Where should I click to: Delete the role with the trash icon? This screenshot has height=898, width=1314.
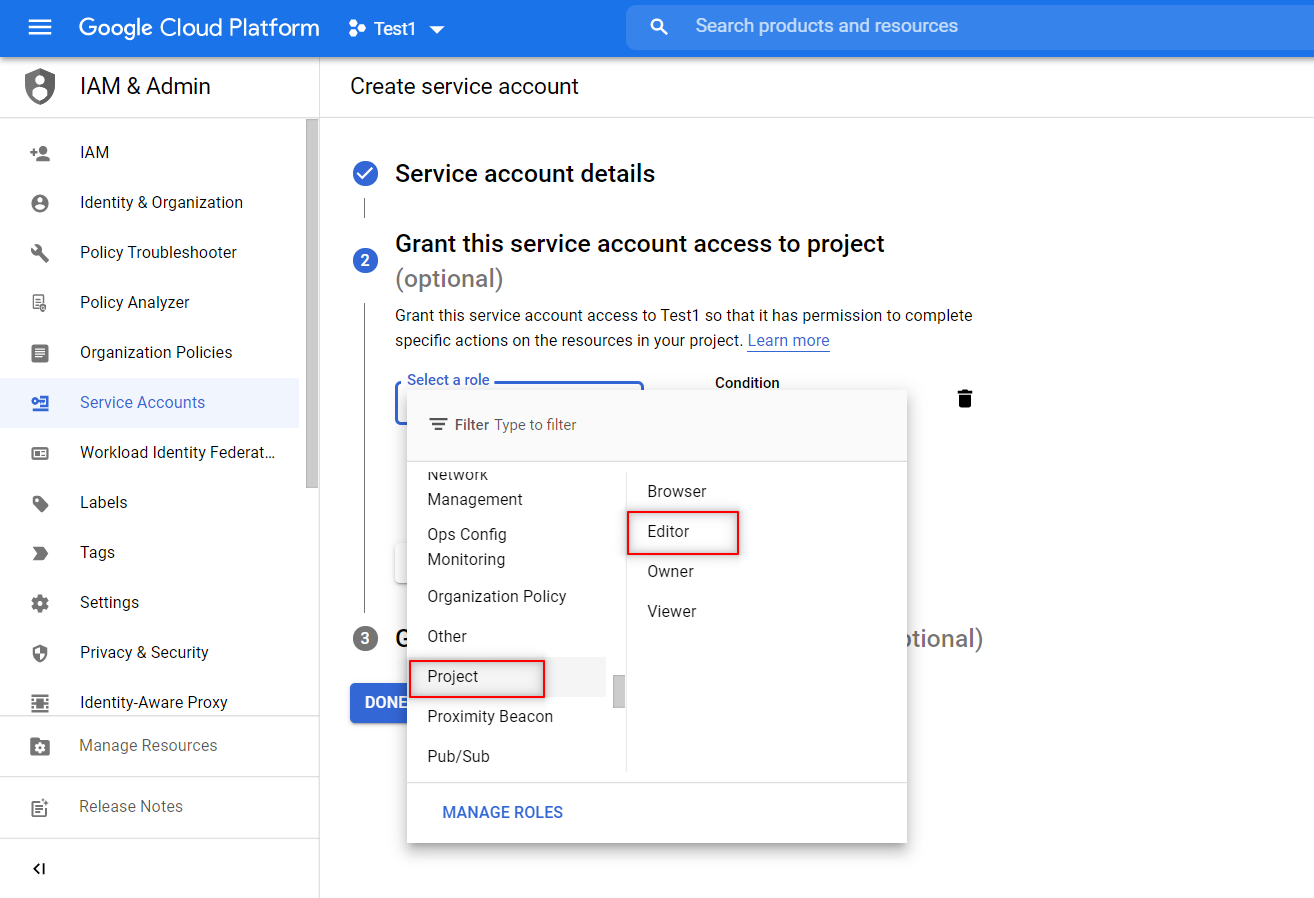tap(965, 399)
